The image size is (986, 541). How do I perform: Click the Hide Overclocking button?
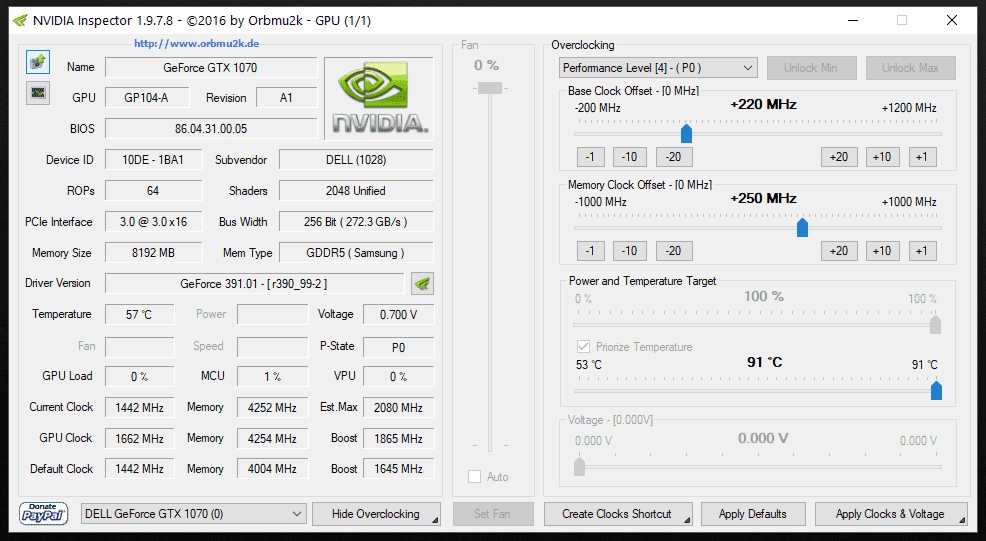click(376, 514)
